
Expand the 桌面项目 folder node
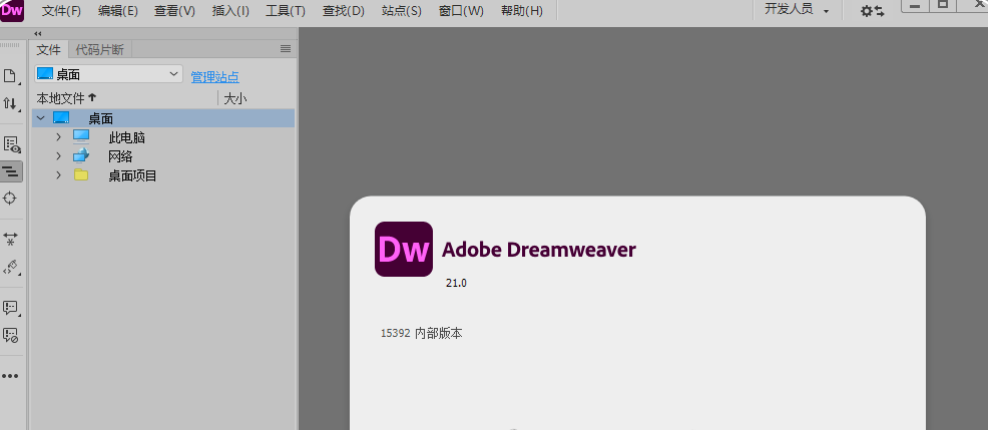tap(59, 175)
